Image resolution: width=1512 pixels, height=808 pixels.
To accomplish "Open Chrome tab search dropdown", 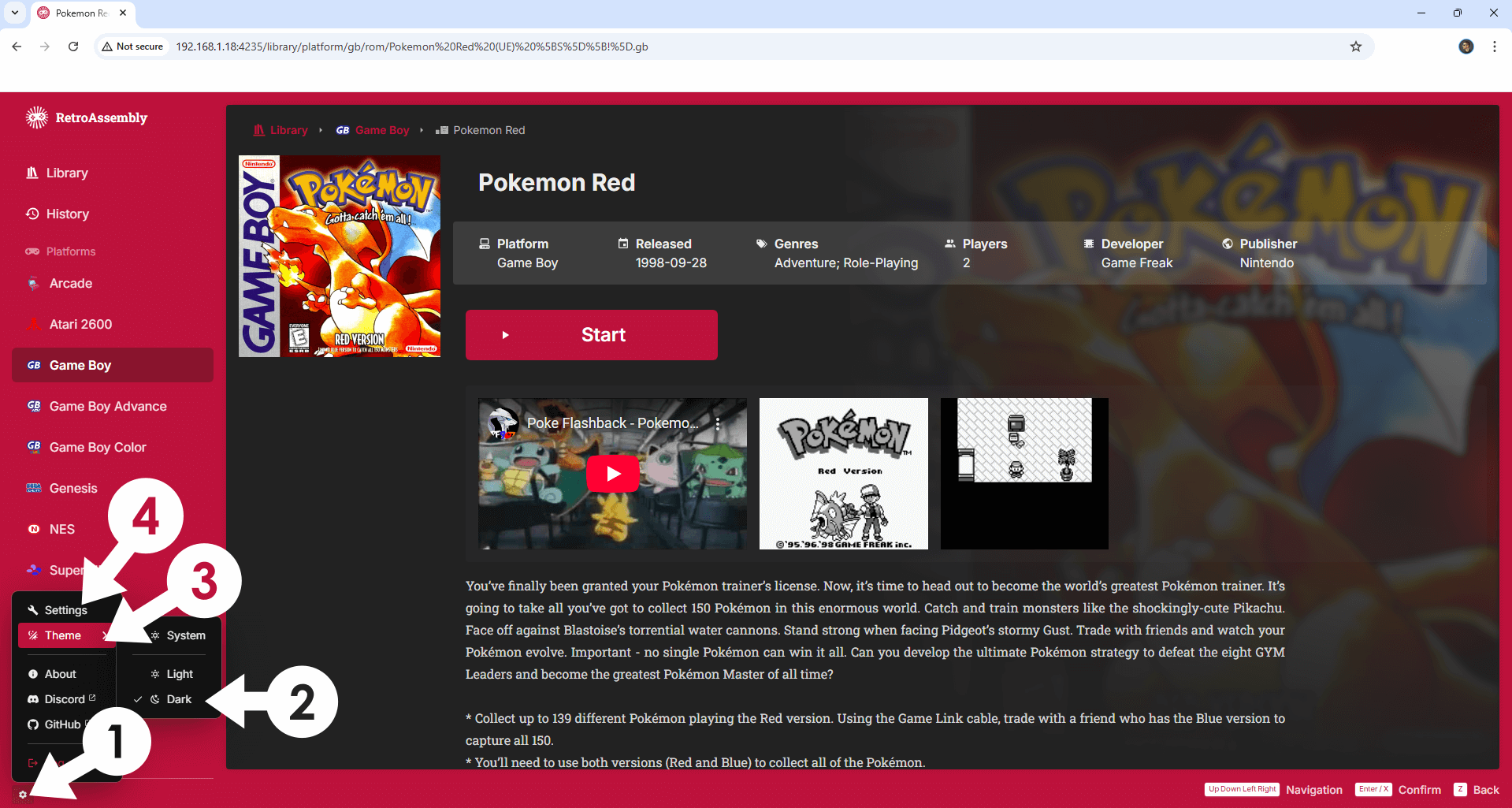I will point(14,13).
